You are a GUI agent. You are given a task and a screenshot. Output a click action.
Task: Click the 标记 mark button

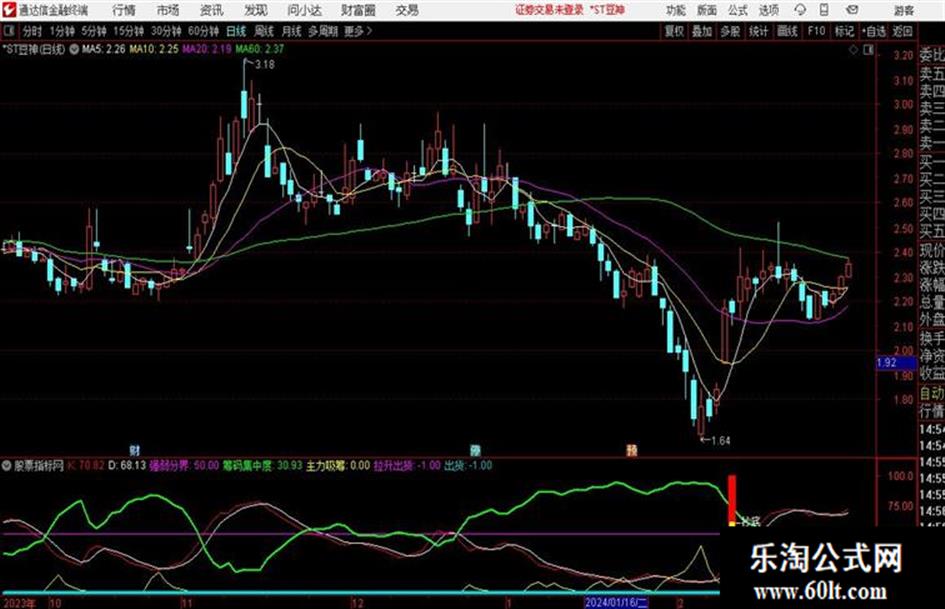(844, 31)
